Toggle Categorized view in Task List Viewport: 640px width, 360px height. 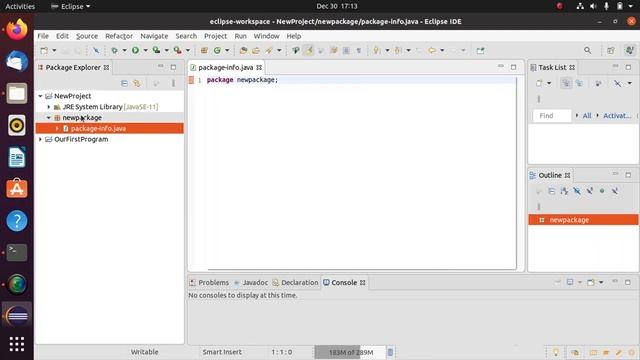[566, 83]
